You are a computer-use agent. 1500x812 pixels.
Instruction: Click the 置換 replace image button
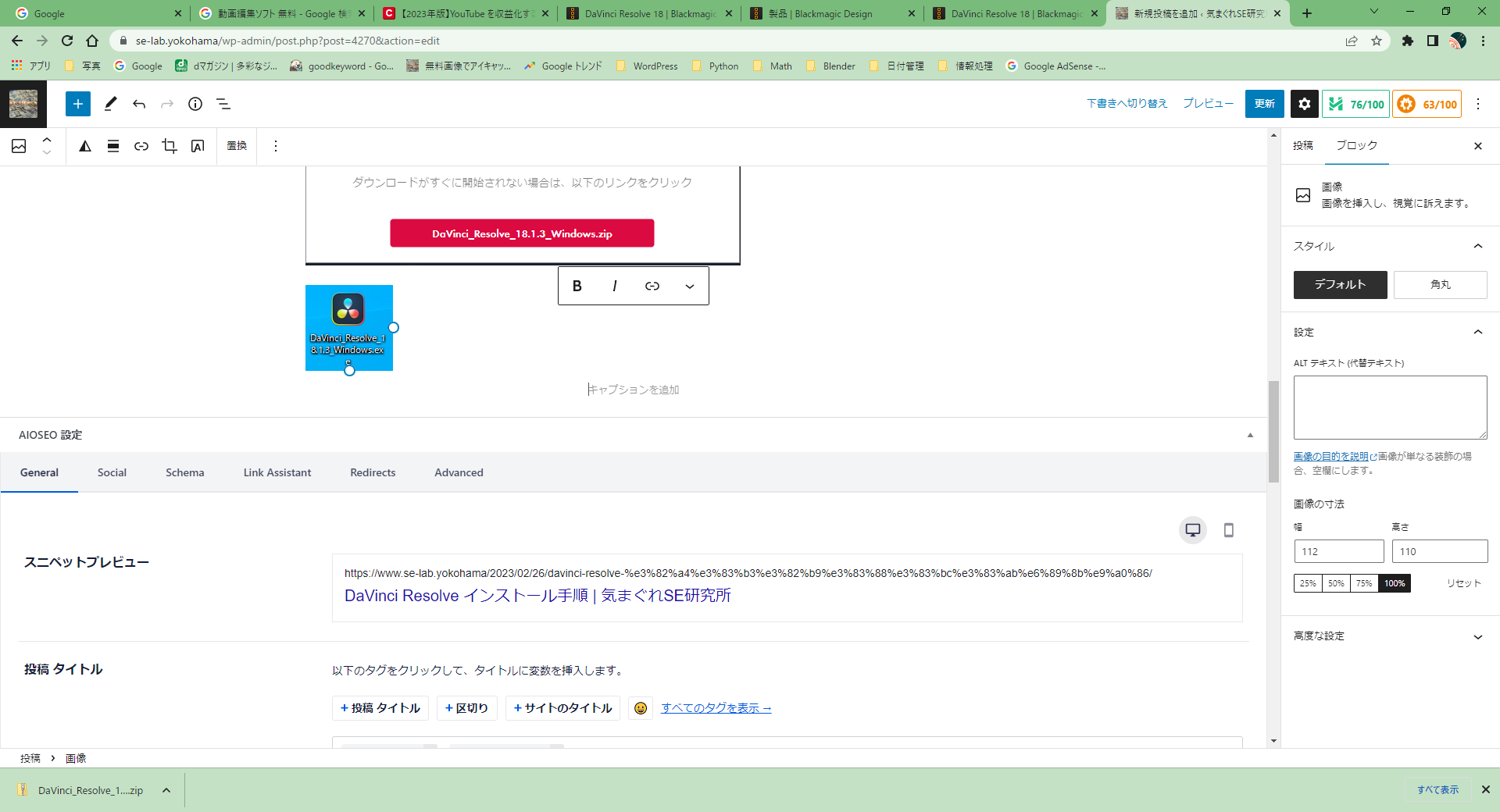tap(237, 146)
